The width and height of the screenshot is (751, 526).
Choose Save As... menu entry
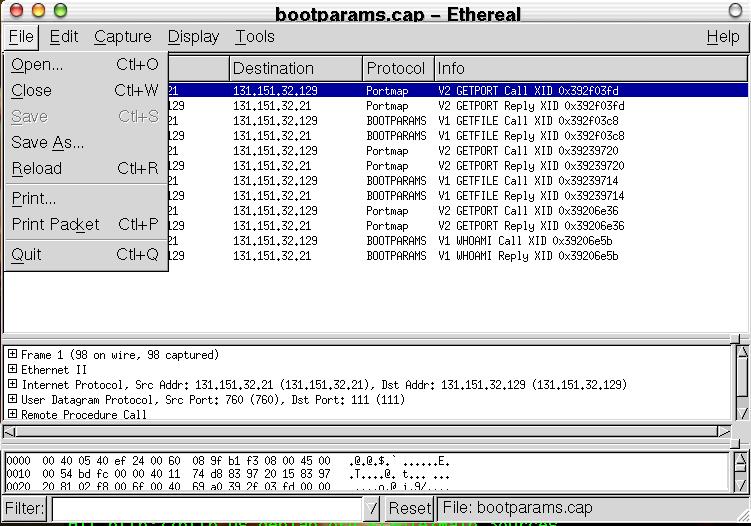click(85, 142)
